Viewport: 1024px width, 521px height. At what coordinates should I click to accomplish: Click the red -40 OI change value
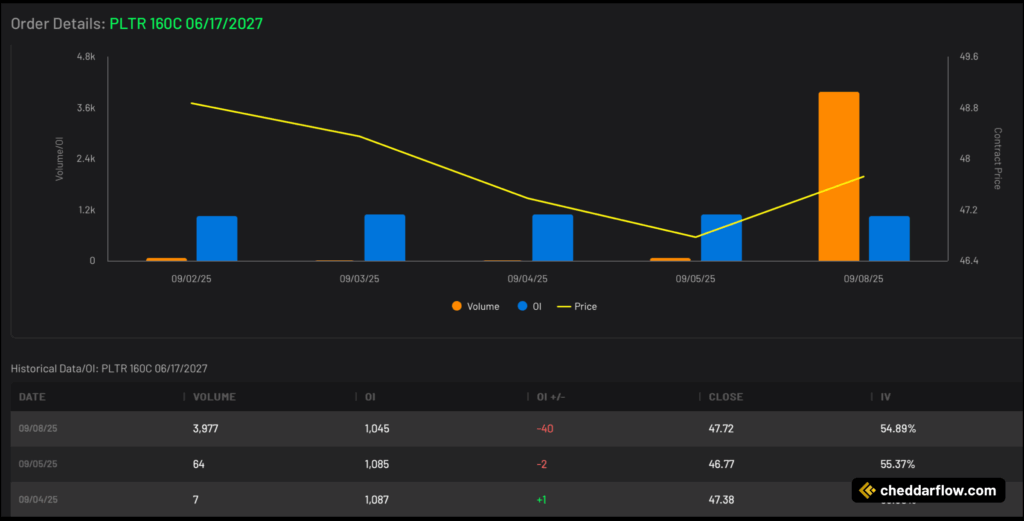[545, 429]
